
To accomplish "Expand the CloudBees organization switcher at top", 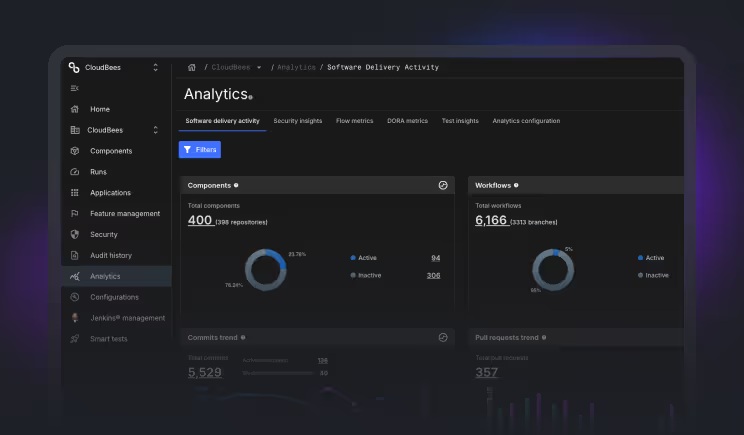I will (x=155, y=67).
